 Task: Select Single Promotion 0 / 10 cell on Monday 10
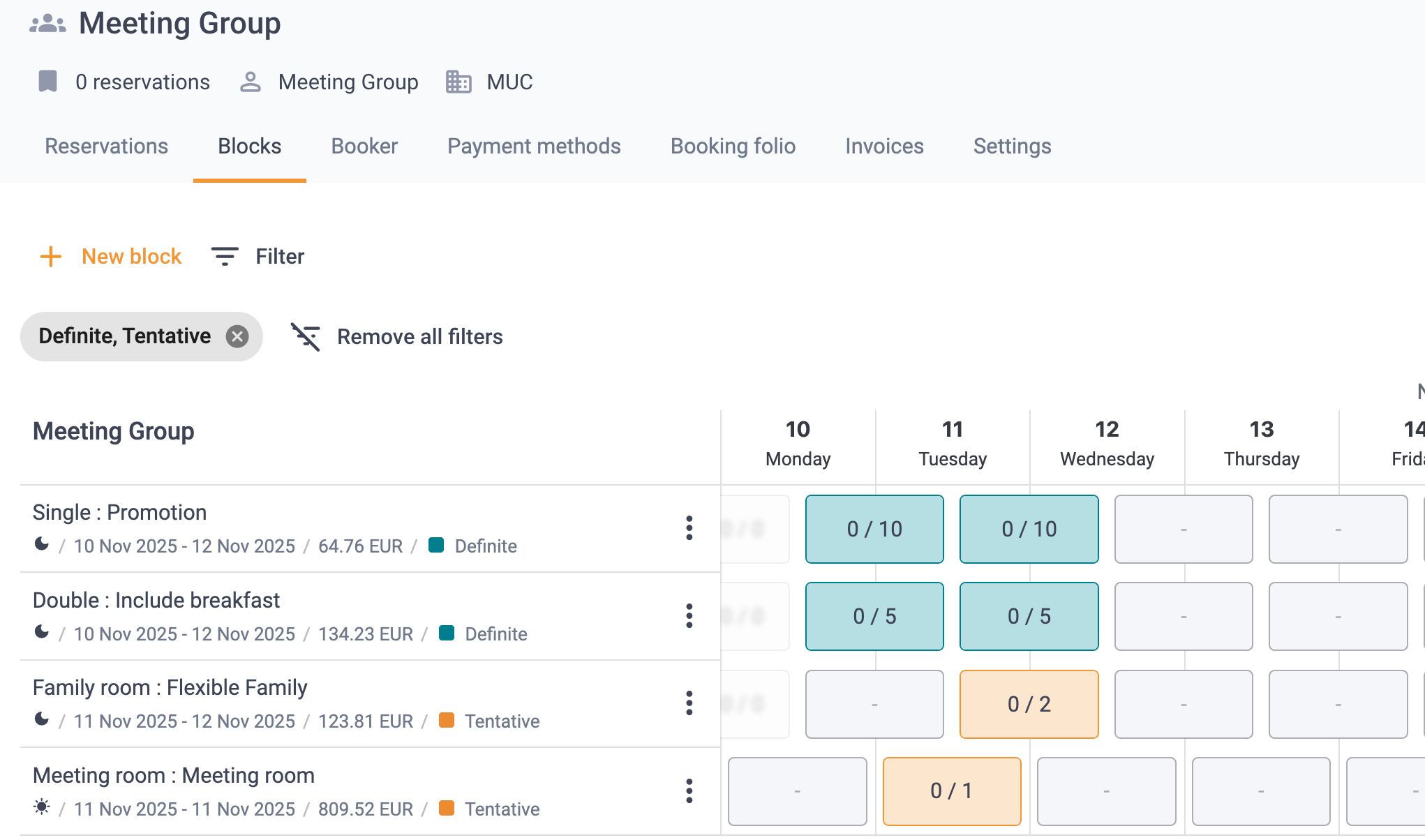874,529
